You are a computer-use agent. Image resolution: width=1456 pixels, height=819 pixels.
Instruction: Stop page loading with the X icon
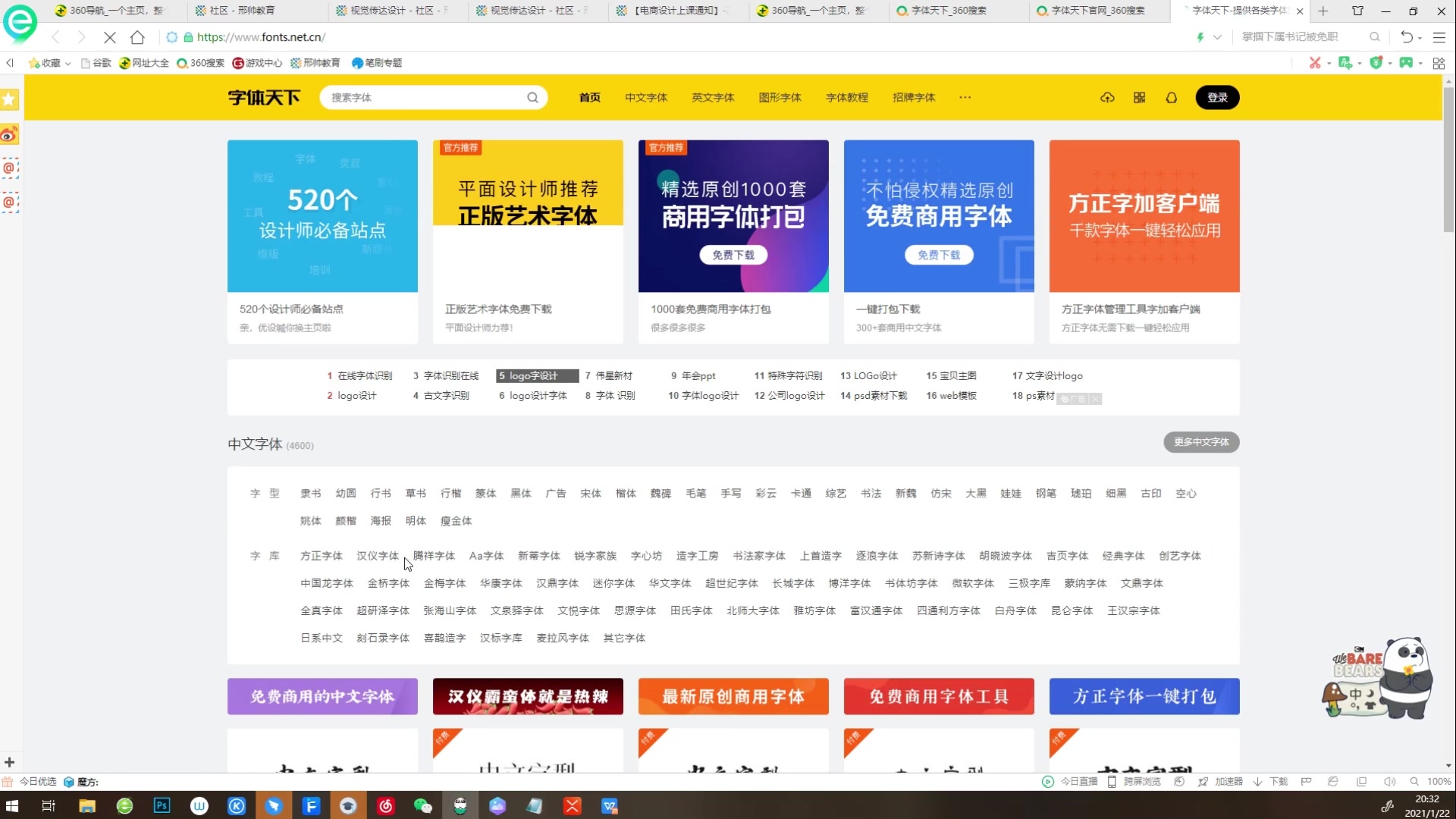[x=109, y=37]
